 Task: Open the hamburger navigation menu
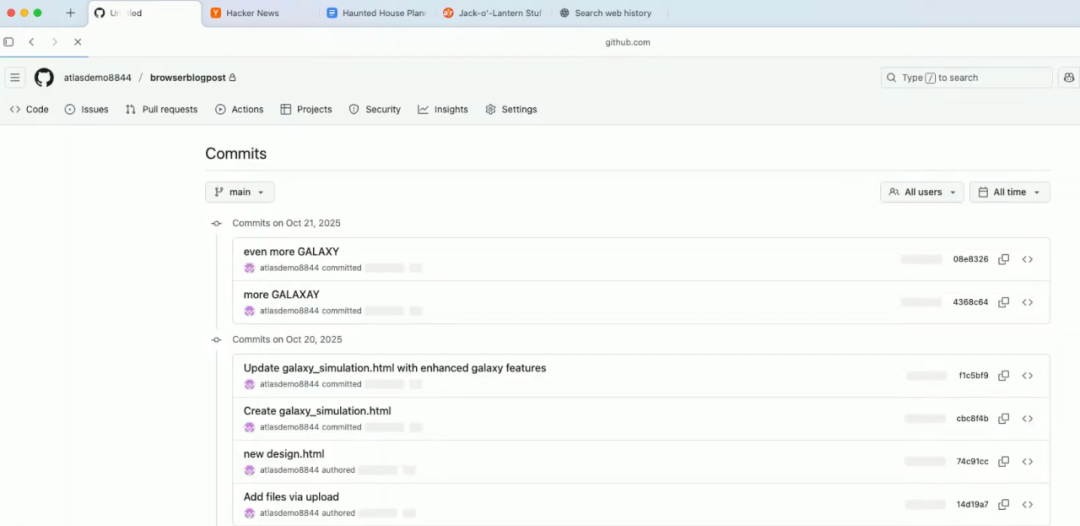tap(15, 77)
